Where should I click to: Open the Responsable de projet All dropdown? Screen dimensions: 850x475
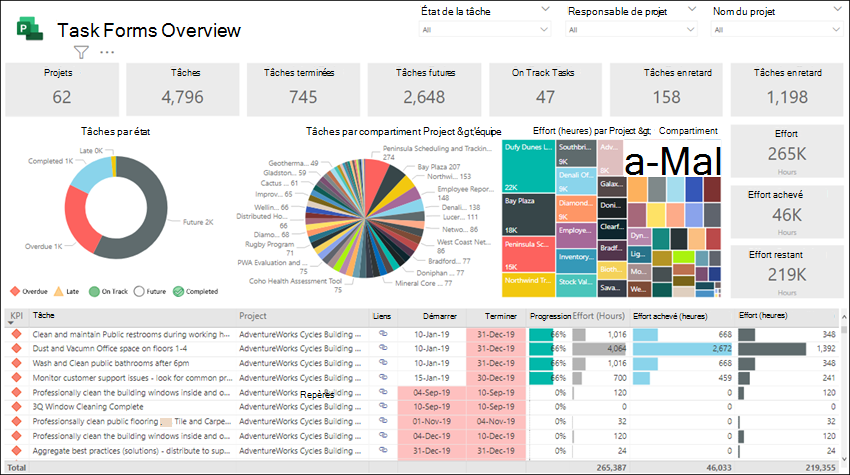click(631, 29)
